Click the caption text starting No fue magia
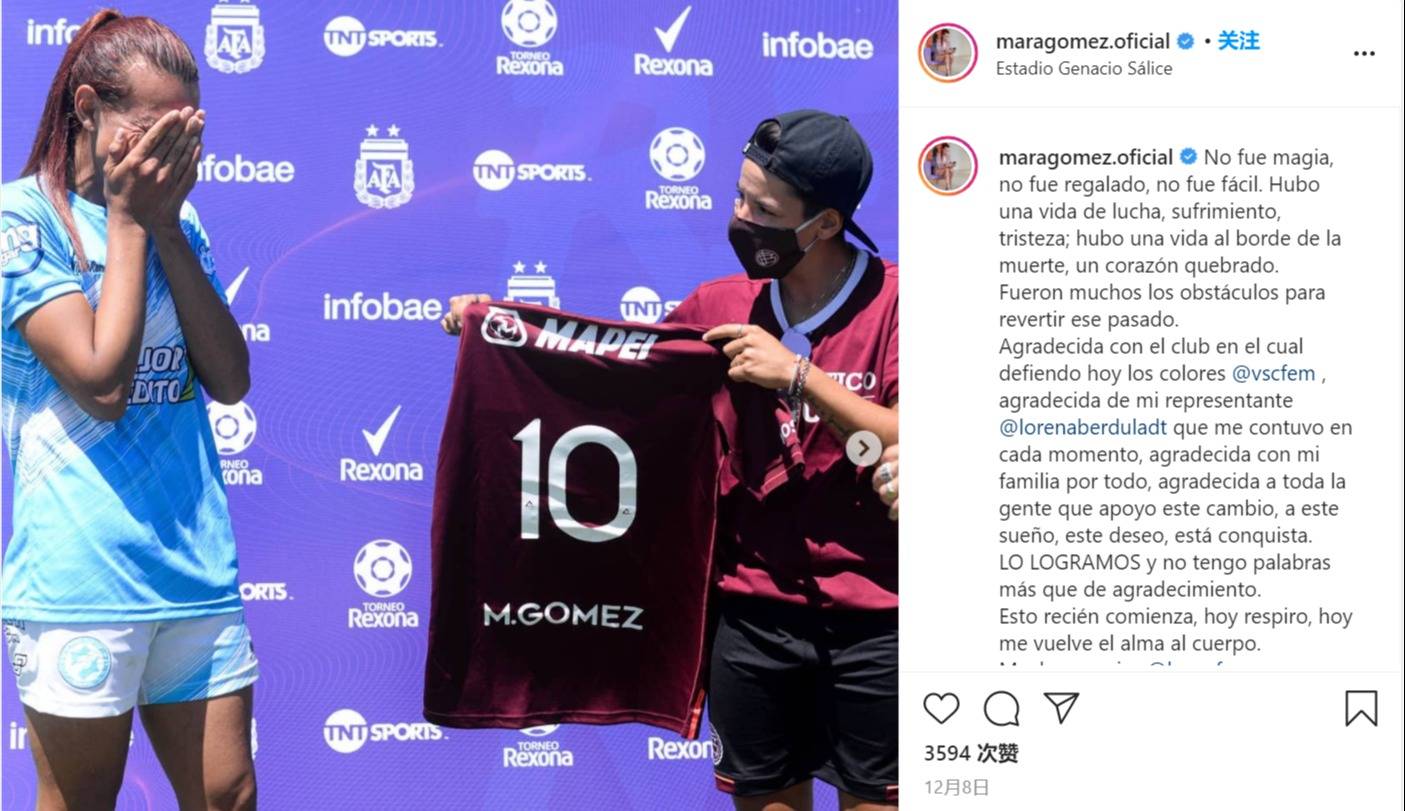The width and height of the screenshot is (1405, 811). (1175, 400)
